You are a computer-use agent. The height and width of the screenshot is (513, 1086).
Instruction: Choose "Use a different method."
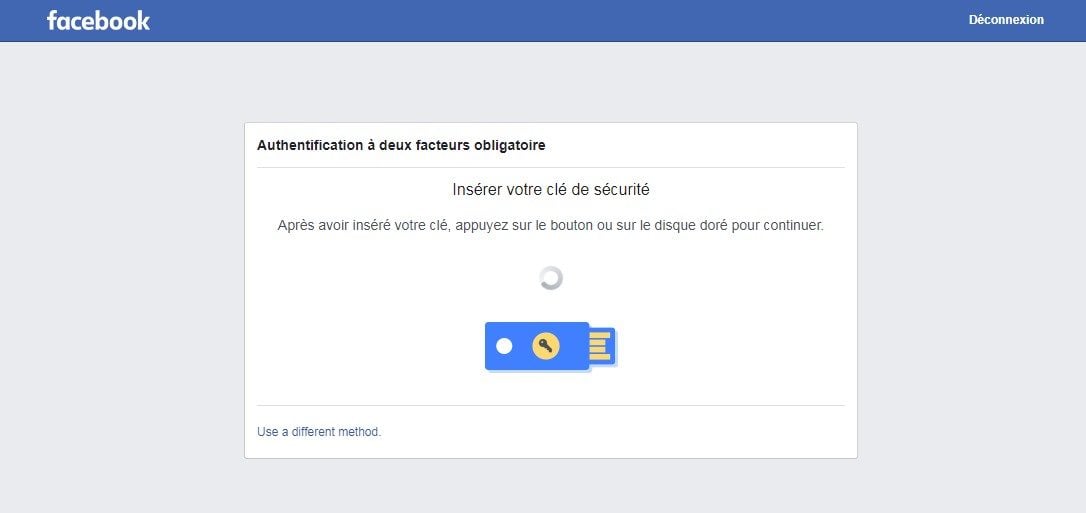[x=319, y=431]
